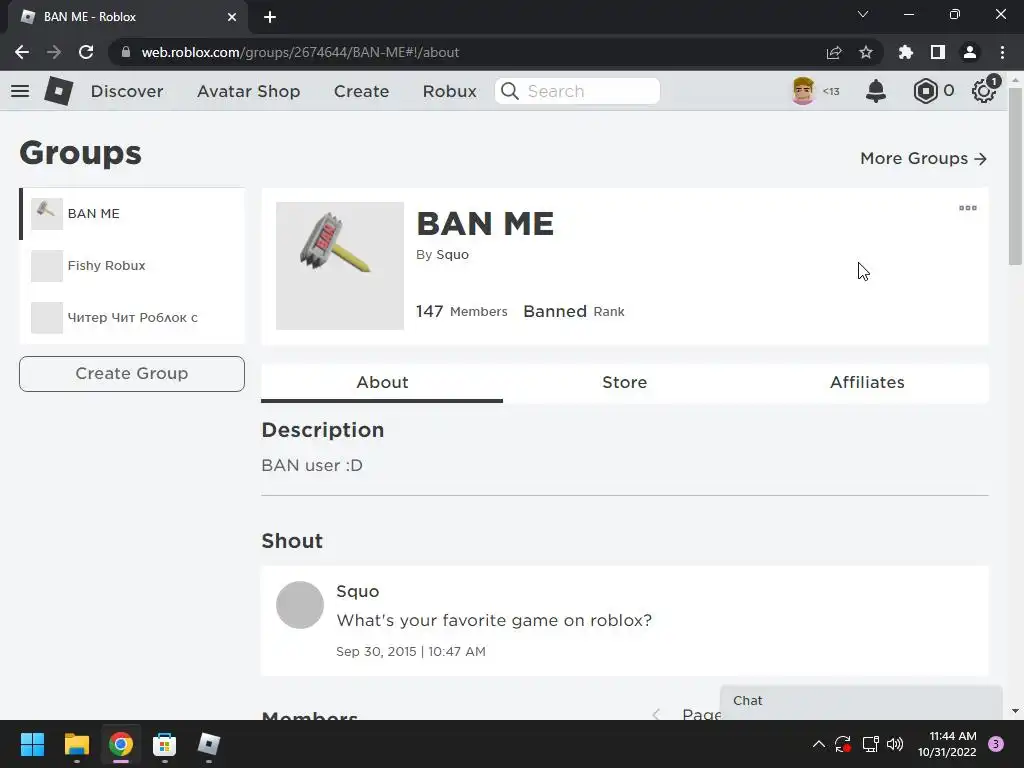Screen dimensions: 1024x768
Task: Open the Chrome three-dot menu
Action: coord(1002,52)
